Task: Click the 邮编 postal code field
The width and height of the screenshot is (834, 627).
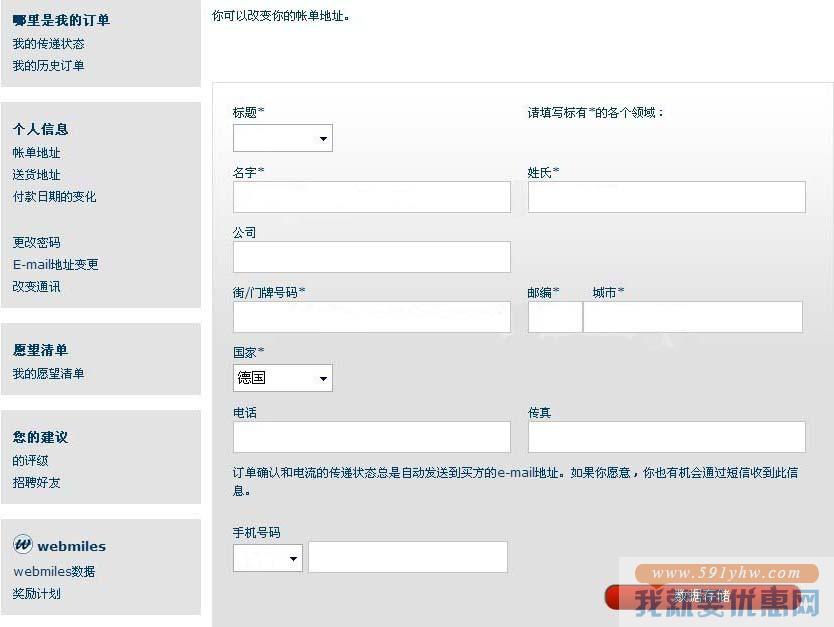Action: (x=555, y=317)
